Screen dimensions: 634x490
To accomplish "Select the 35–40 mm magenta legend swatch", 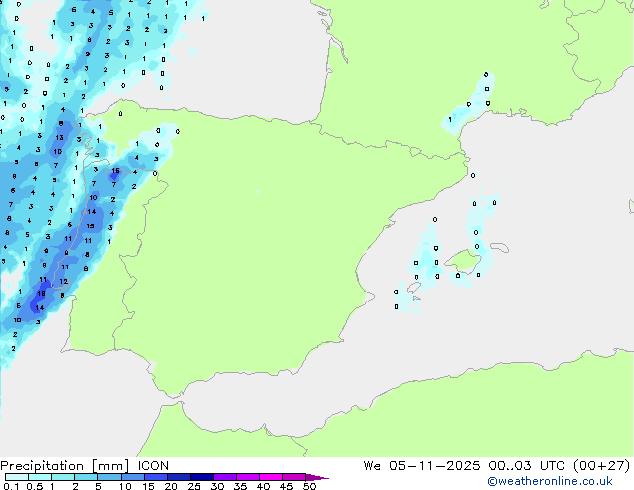I will point(248,477).
